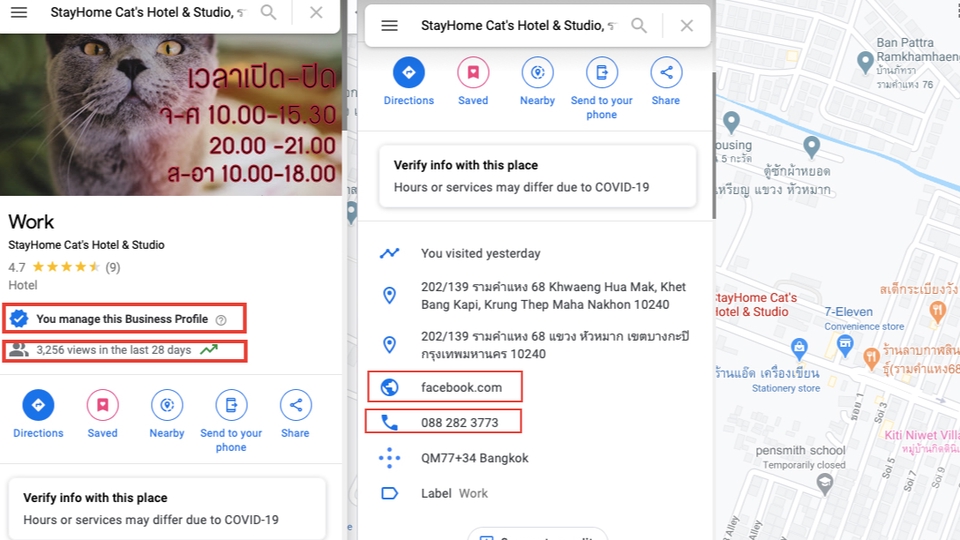Share place from left panel
Image resolution: width=960 pixels, height=540 pixels.
[x=295, y=414]
